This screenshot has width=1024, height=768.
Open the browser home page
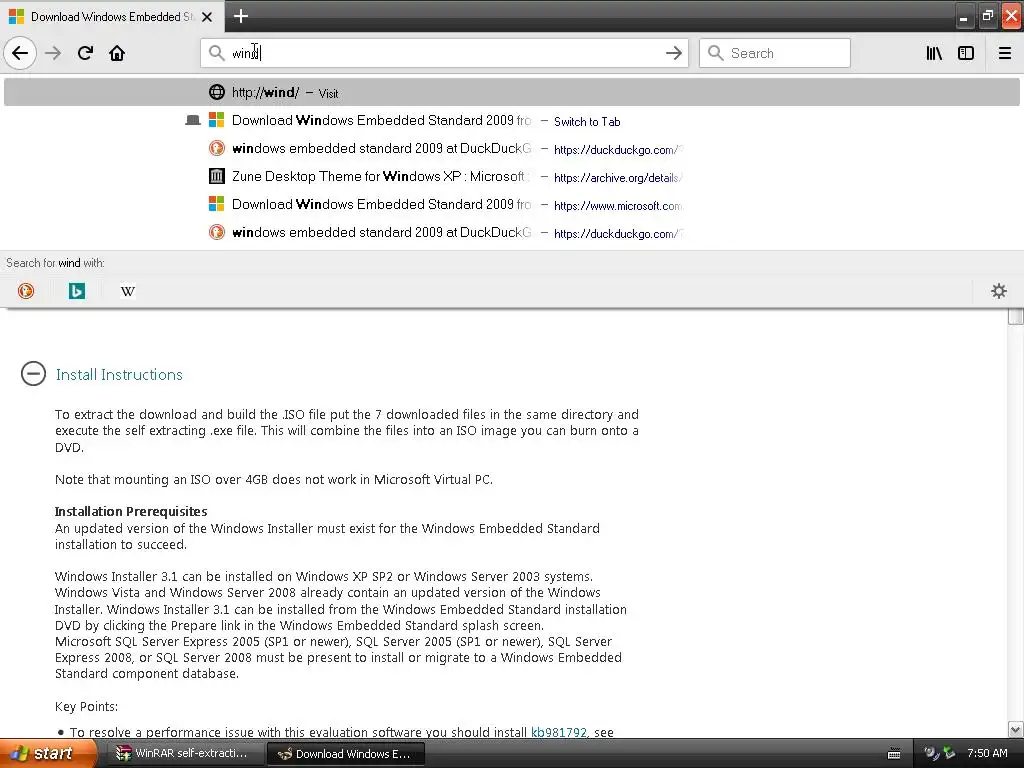(117, 53)
